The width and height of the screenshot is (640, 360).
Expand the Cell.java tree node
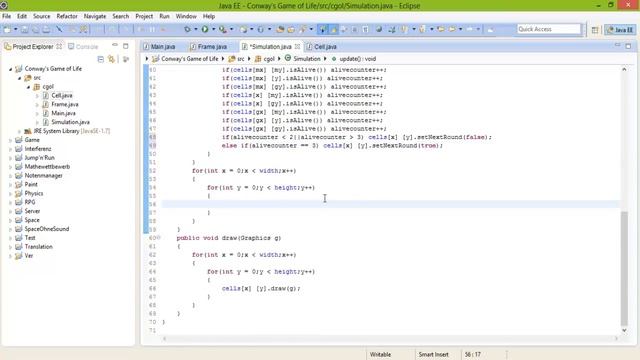[37, 96]
